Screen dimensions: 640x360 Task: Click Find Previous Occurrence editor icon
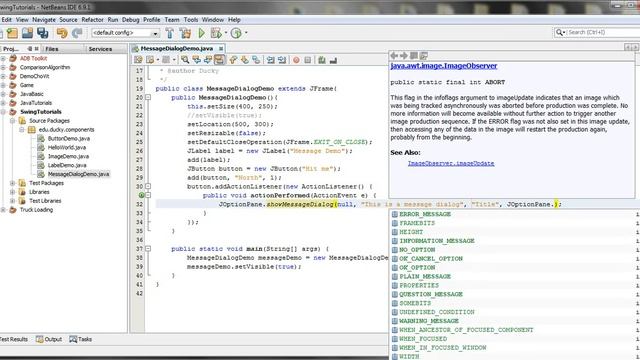coord(196,60)
